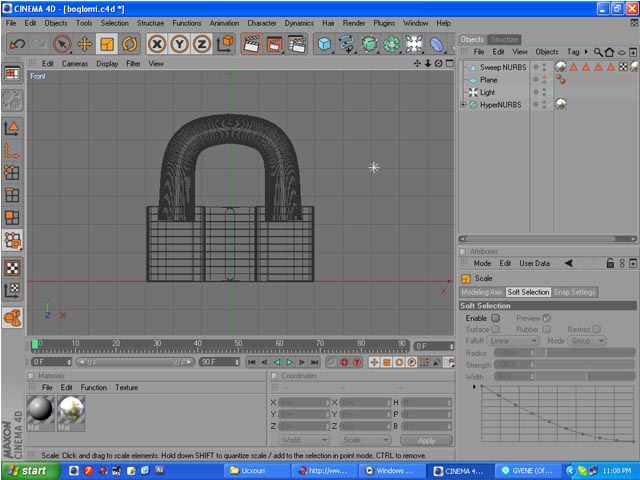Viewport: 640px width, 480px height.
Task: Click Apply button in Coordinates
Action: 427,440
